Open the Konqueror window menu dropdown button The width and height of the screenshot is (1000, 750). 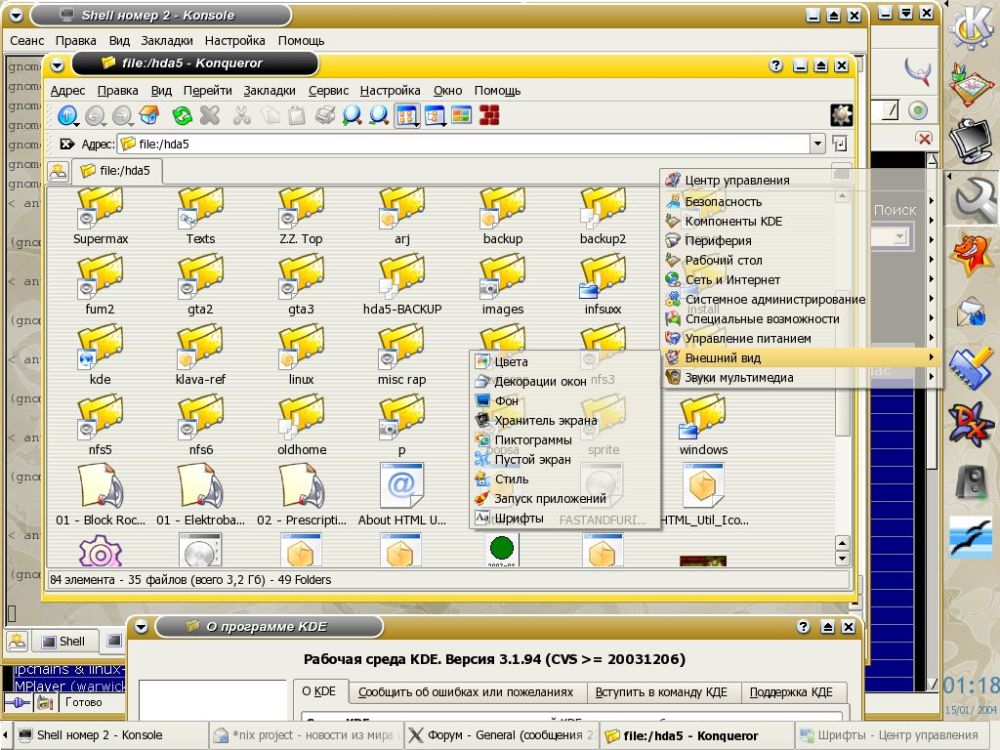[x=57, y=64]
